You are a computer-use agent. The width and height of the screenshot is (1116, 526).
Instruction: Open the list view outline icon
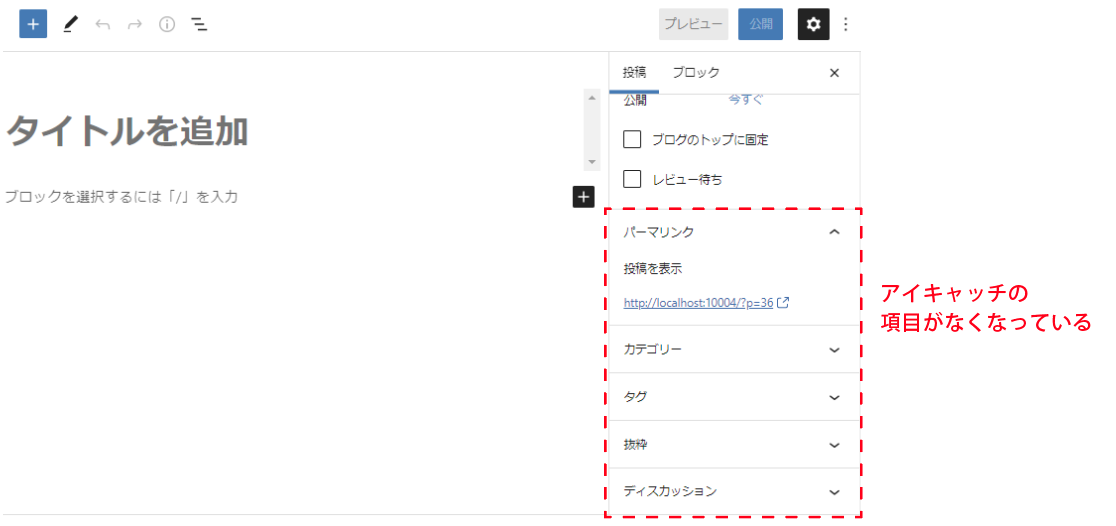click(199, 24)
